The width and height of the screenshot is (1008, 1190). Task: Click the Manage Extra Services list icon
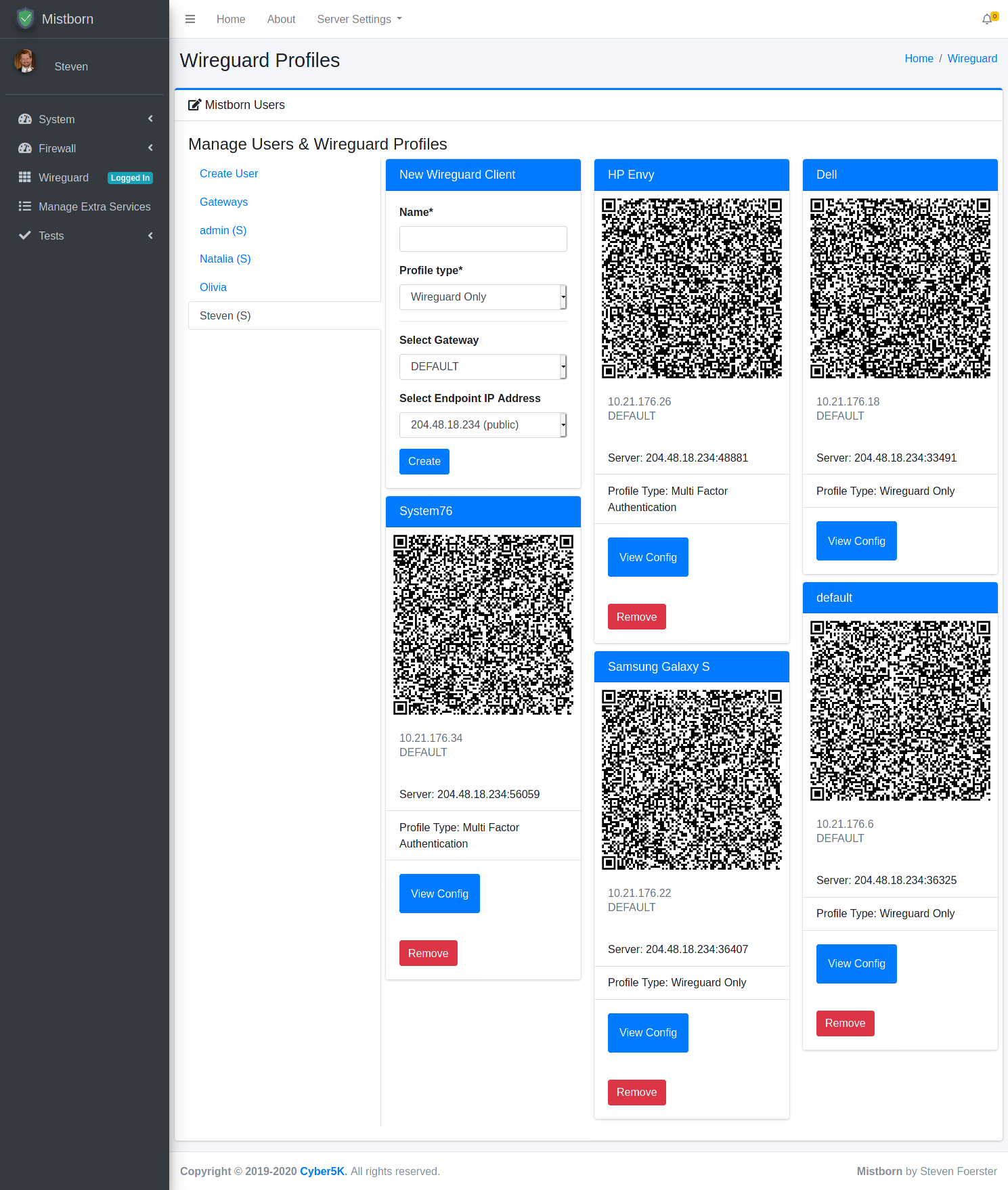pos(25,206)
